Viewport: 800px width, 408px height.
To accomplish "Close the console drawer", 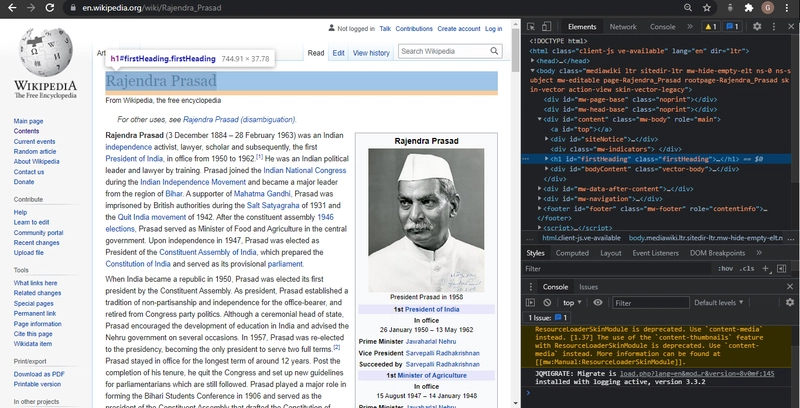I will click(x=790, y=287).
